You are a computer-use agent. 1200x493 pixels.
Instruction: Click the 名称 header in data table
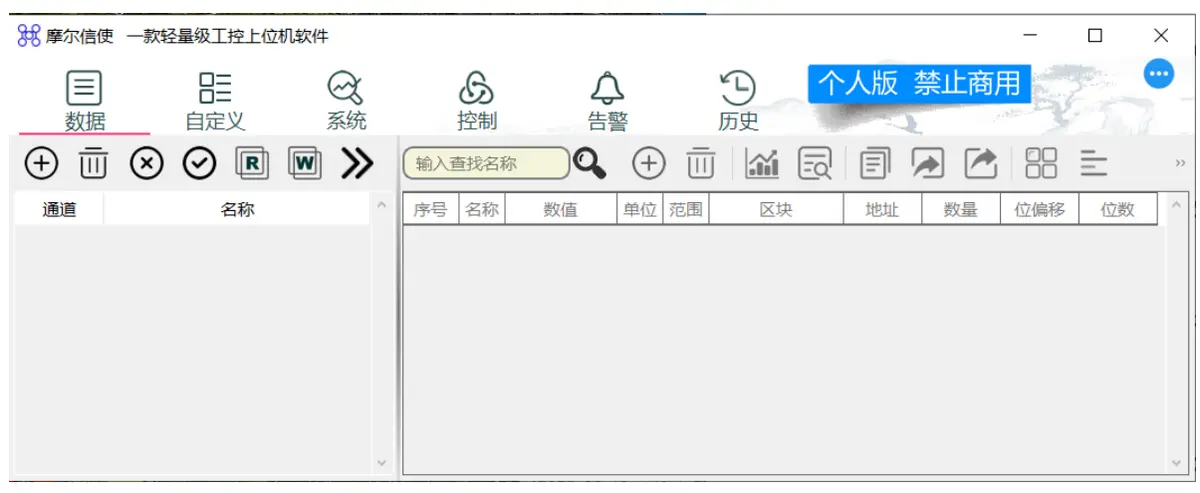(481, 210)
